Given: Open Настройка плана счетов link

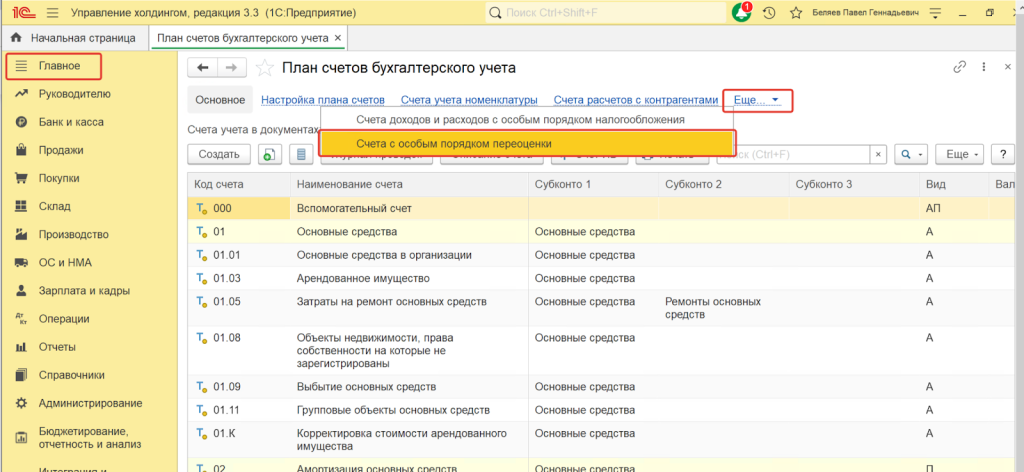Looking at the screenshot, I should [322, 100].
